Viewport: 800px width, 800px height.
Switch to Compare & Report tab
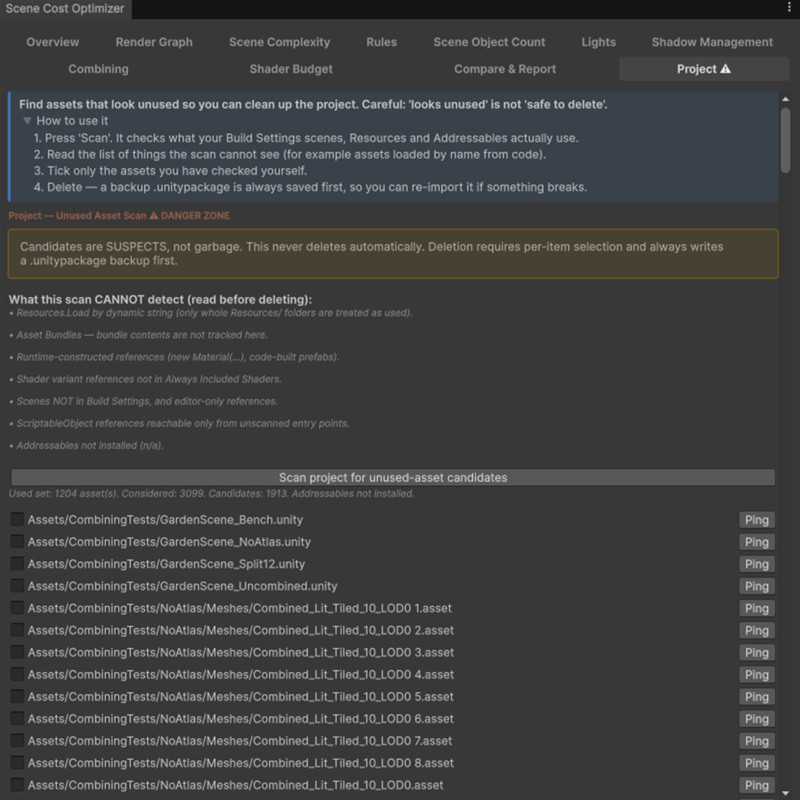(505, 69)
